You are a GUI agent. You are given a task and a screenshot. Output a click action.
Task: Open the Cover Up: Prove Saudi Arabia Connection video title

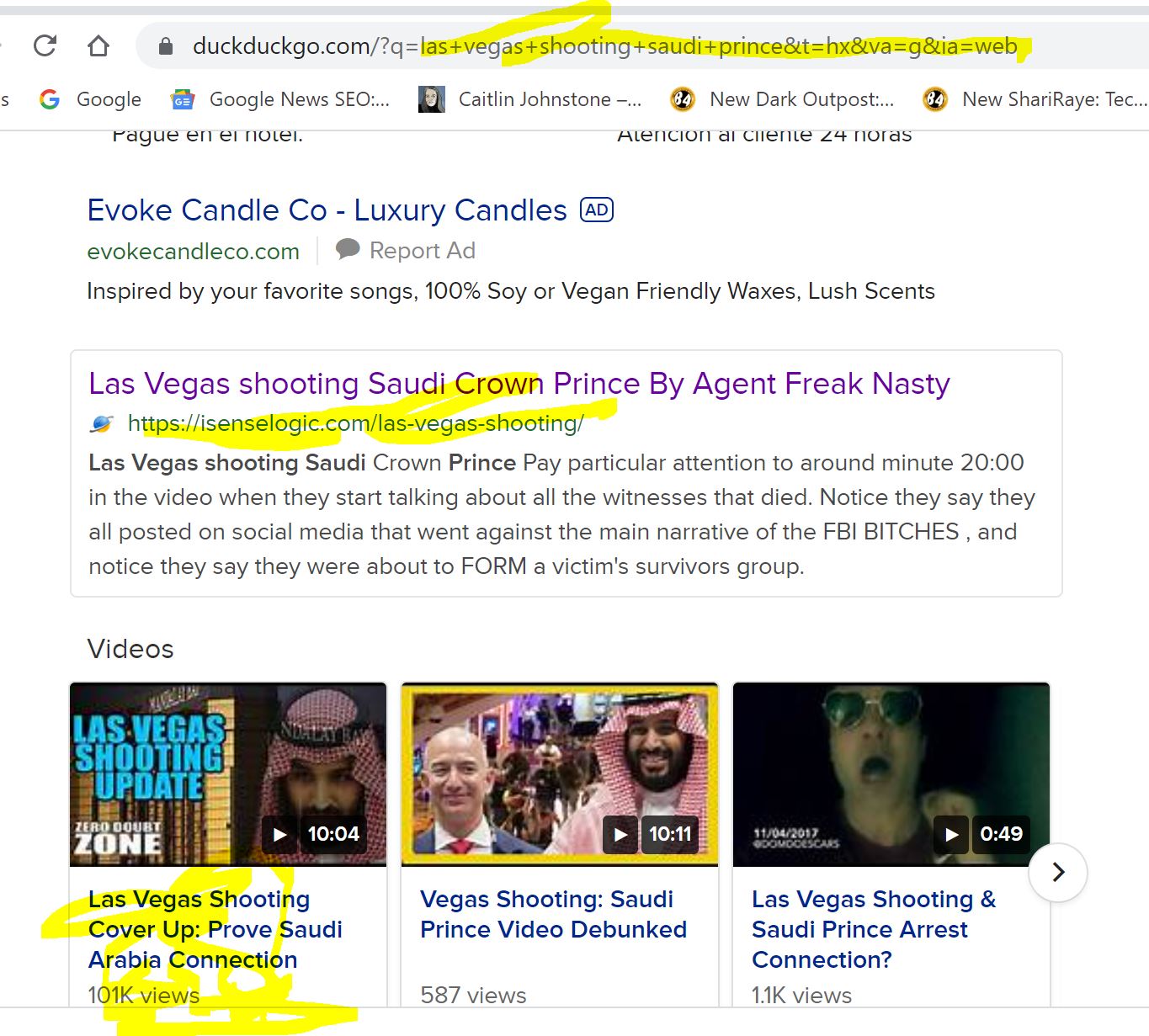point(215,929)
